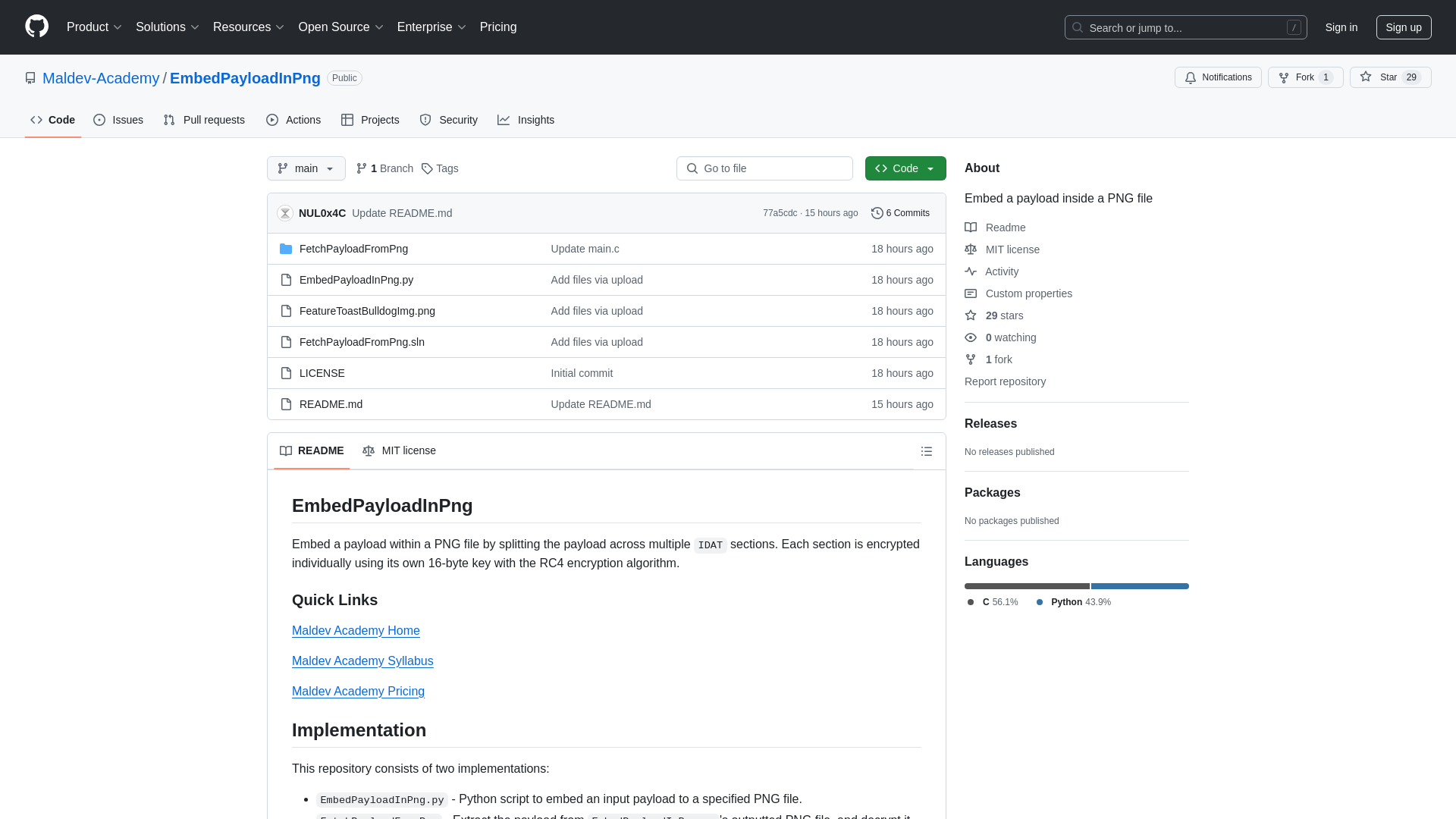Click the Sign up button
1456x819 pixels.
pyautogui.click(x=1404, y=27)
